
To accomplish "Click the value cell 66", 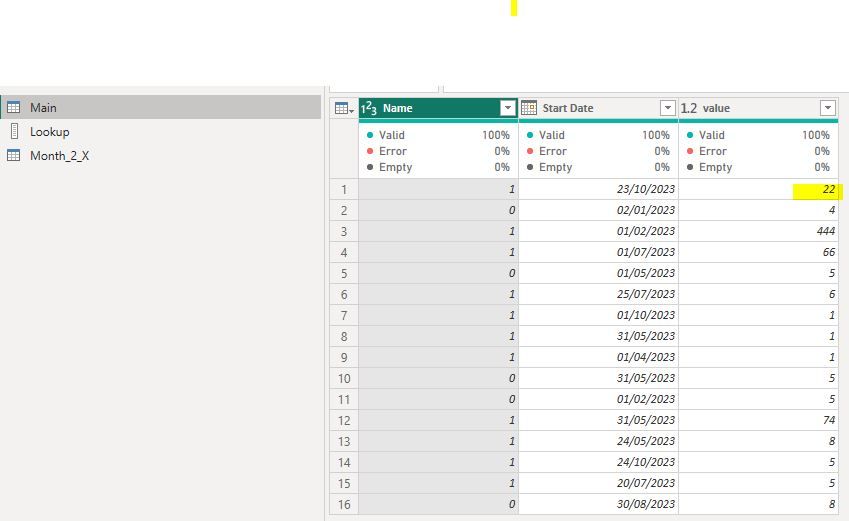I will [759, 252].
